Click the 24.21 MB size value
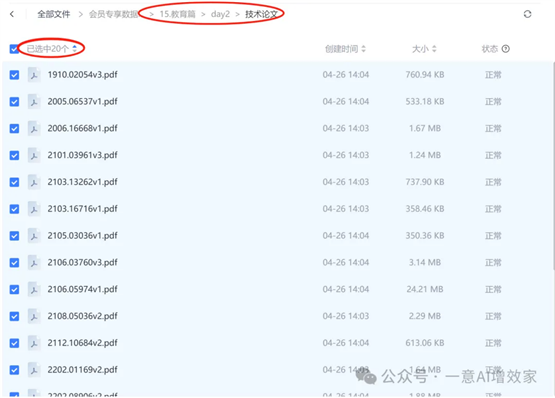 [425, 289]
